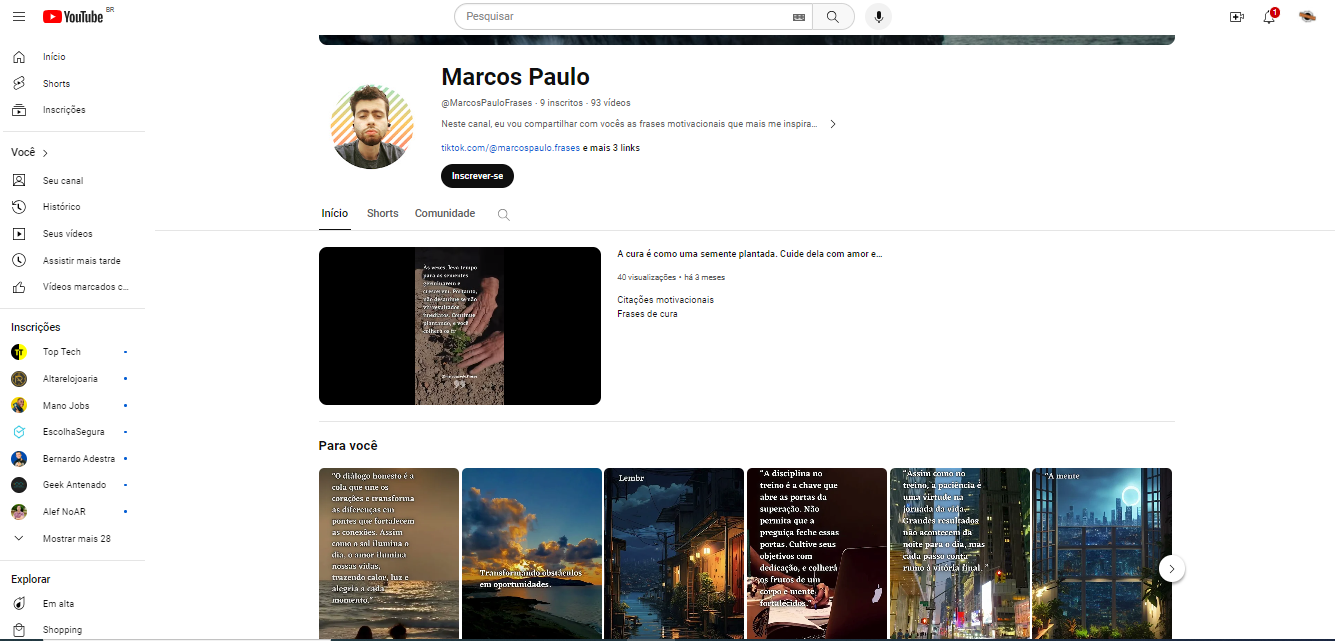1335x641 pixels.
Task: Open the notifications bell
Action: [1270, 17]
